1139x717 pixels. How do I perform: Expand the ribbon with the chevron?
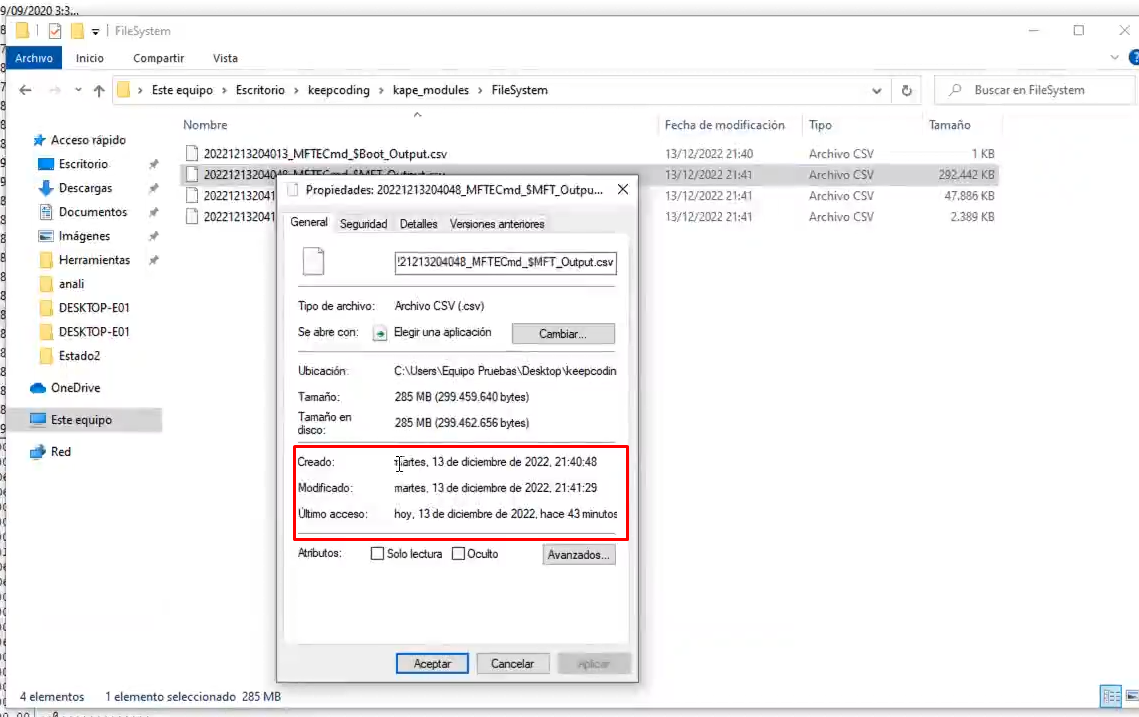click(x=1115, y=58)
